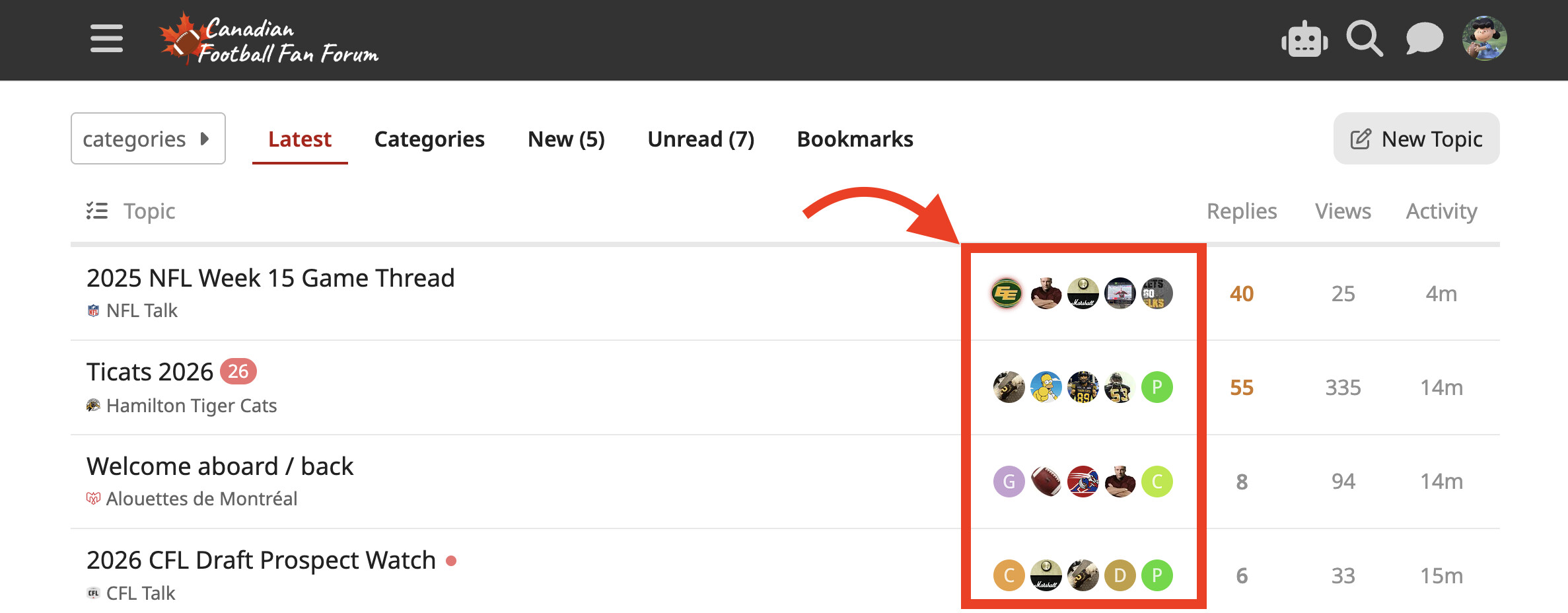Click the green P avatar in Ticats 2026 row

coord(1157,387)
